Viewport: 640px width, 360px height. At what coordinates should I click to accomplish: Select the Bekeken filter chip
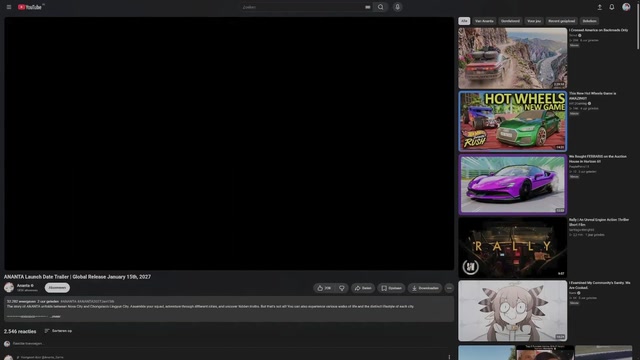click(x=589, y=21)
